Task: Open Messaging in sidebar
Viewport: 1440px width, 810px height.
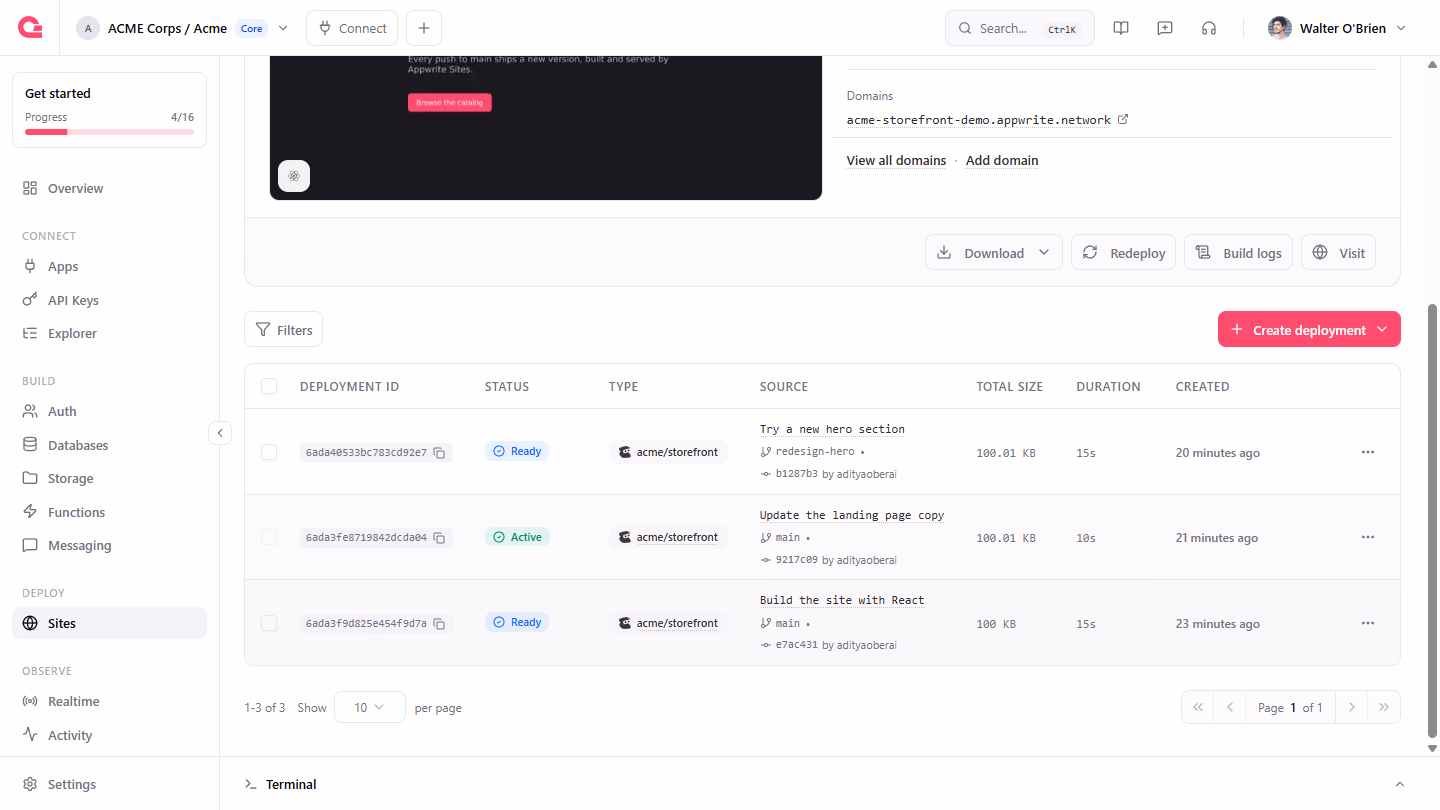Action: tap(110, 545)
